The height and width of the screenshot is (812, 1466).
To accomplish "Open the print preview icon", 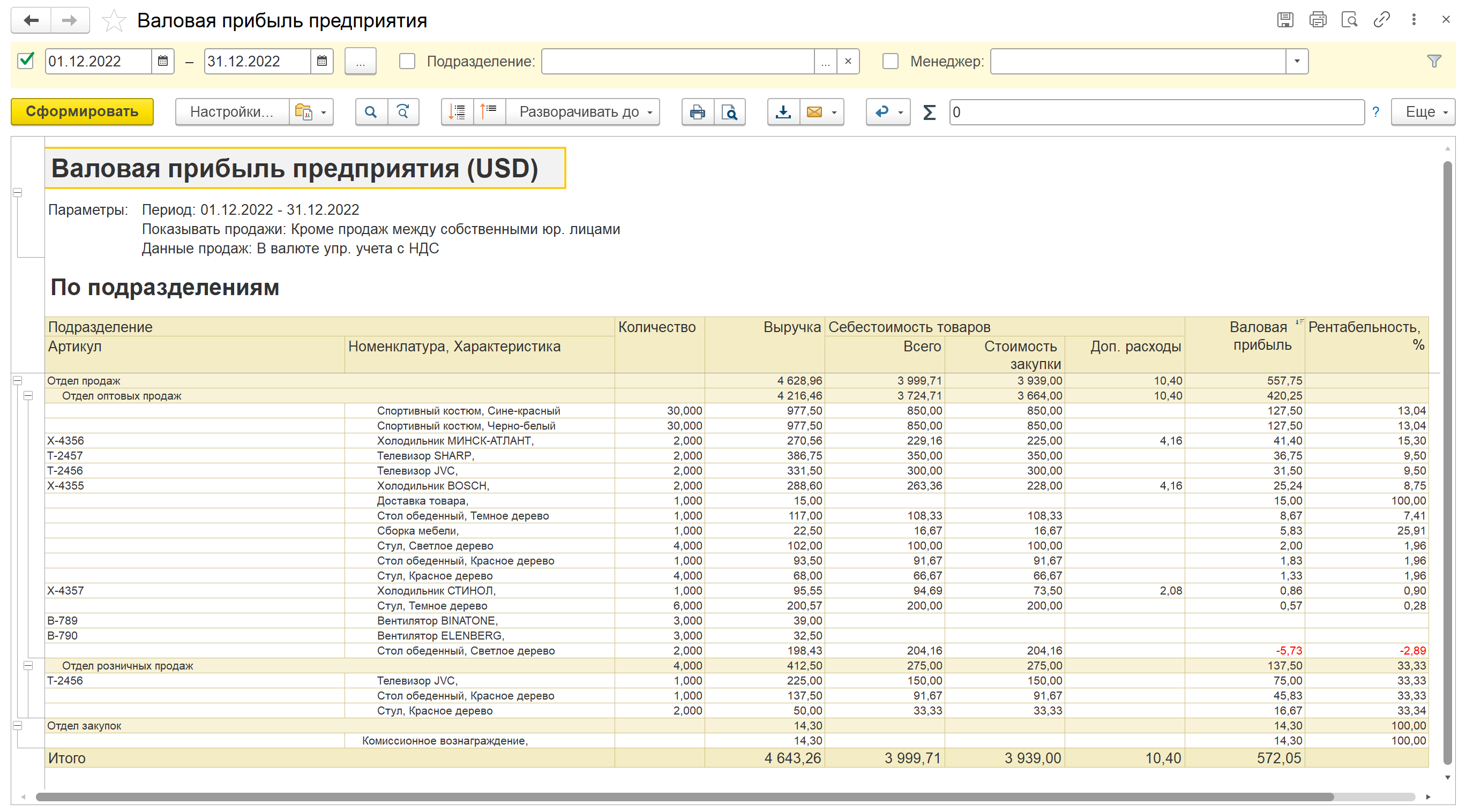I will click(729, 112).
